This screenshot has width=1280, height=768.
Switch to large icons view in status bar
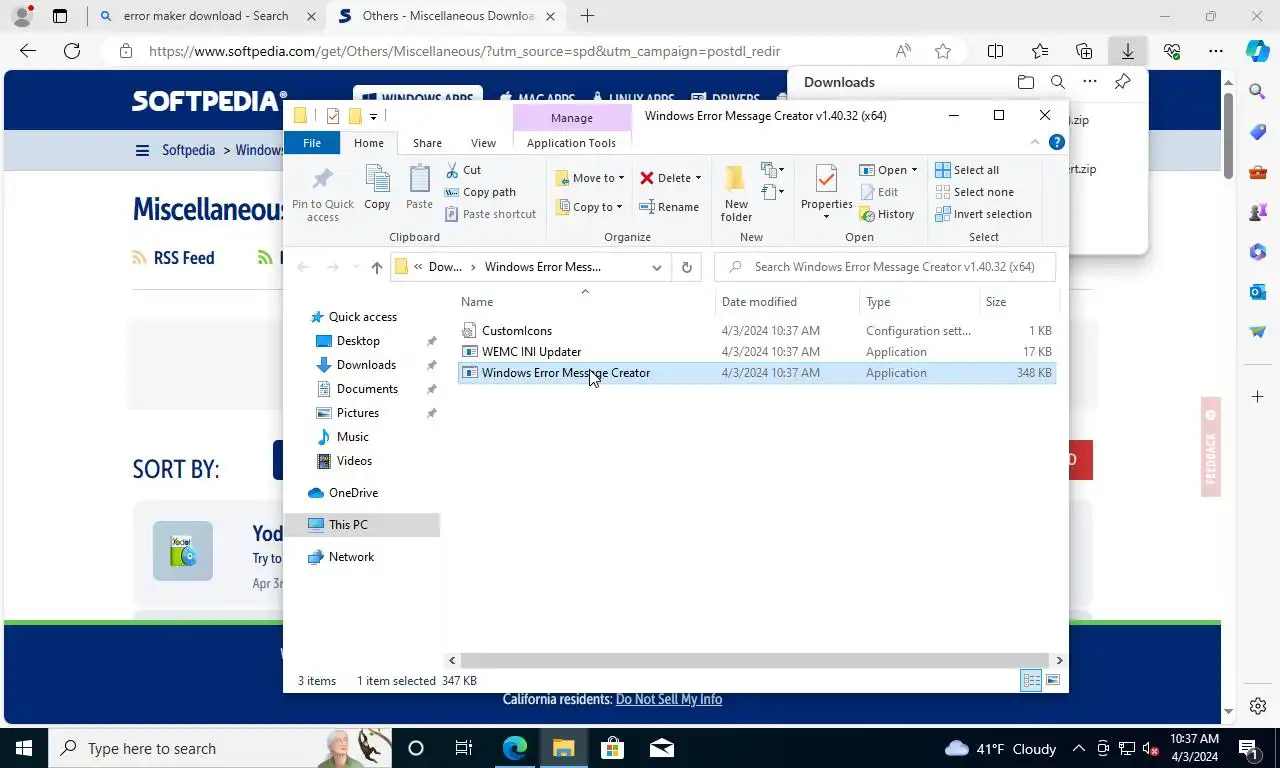pyautogui.click(x=1053, y=681)
